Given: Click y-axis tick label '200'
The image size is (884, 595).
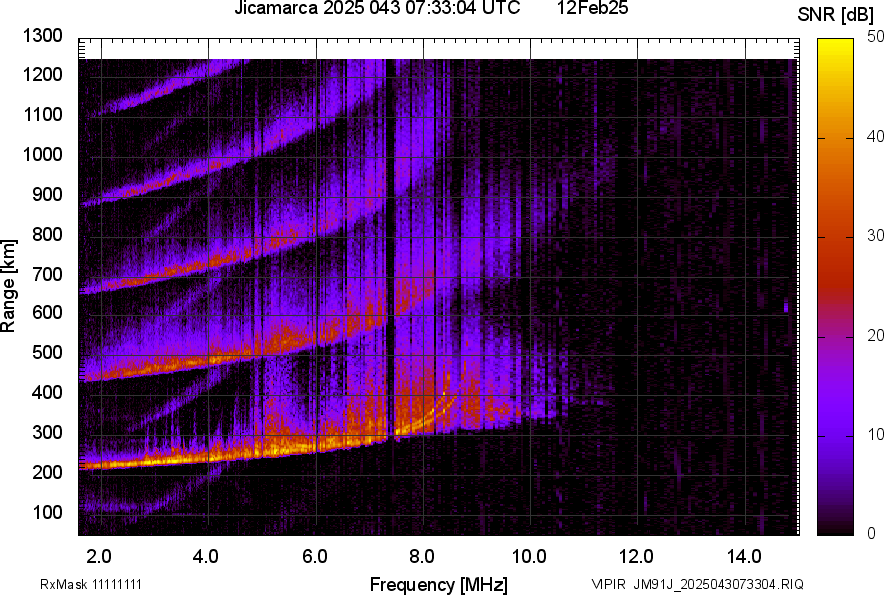Looking at the screenshot, I should pos(47,472).
